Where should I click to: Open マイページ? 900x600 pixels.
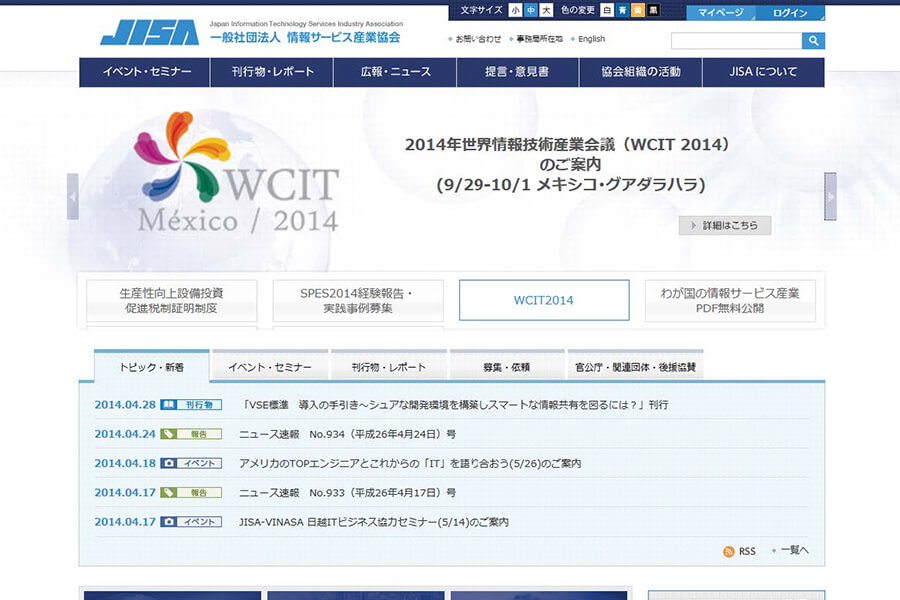click(x=721, y=13)
